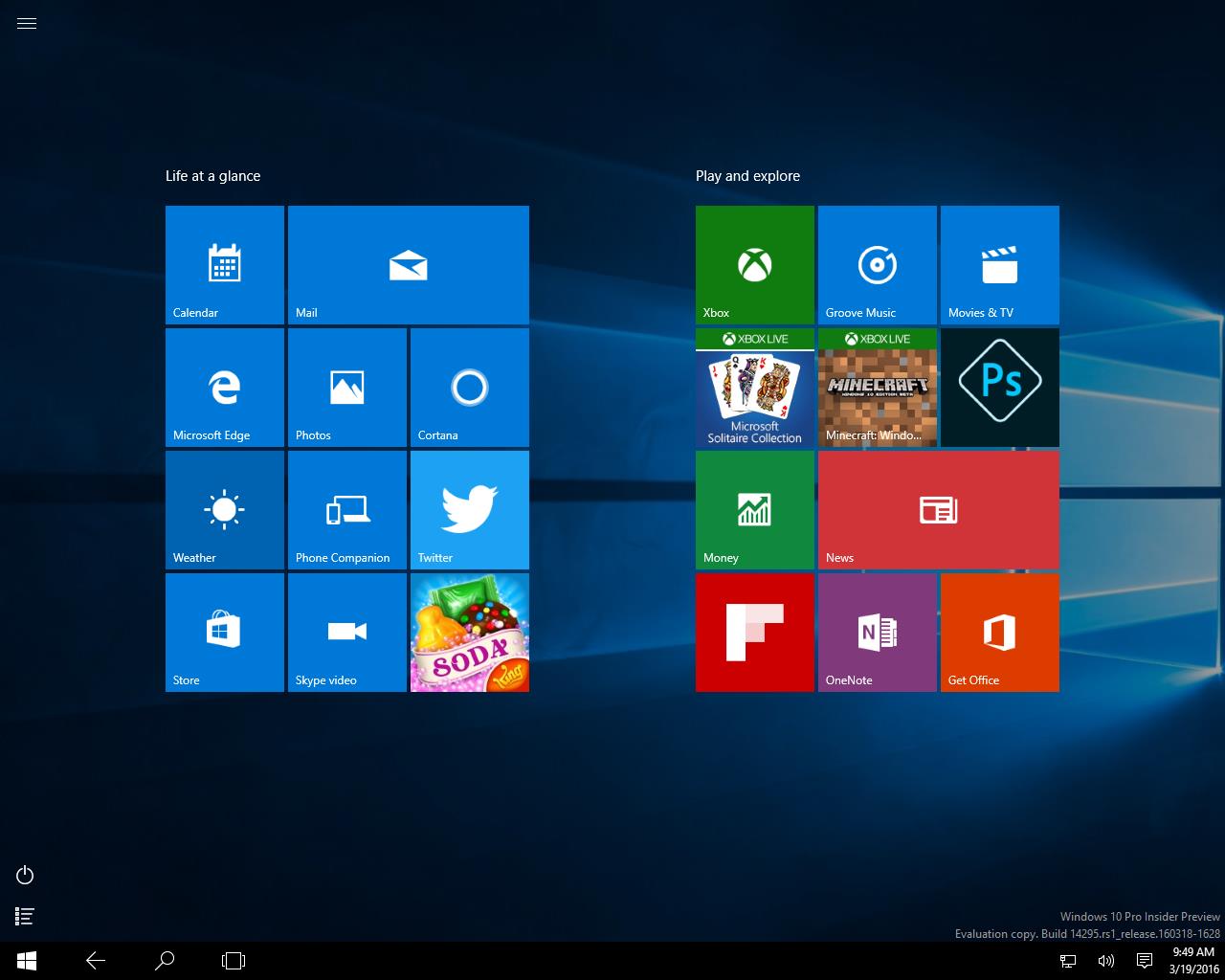This screenshot has height=980, width=1225.
Task: Launch Microsoft Solitaire Collection tile
Action: (x=755, y=388)
